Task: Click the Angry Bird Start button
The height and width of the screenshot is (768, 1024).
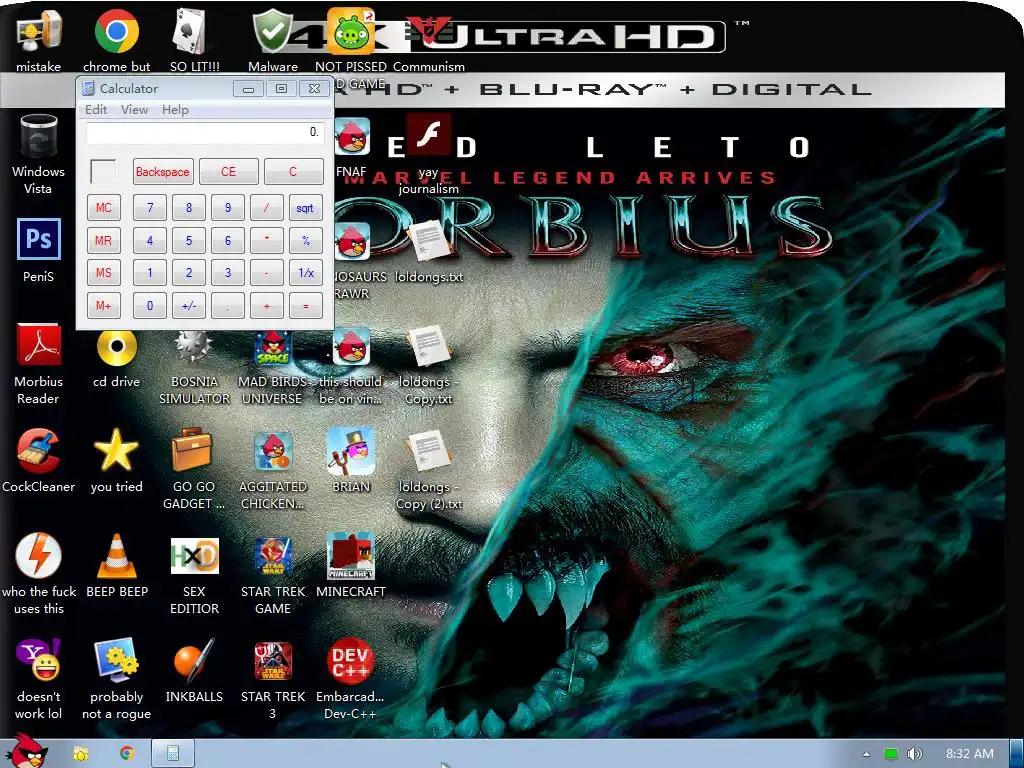Action: [29, 751]
